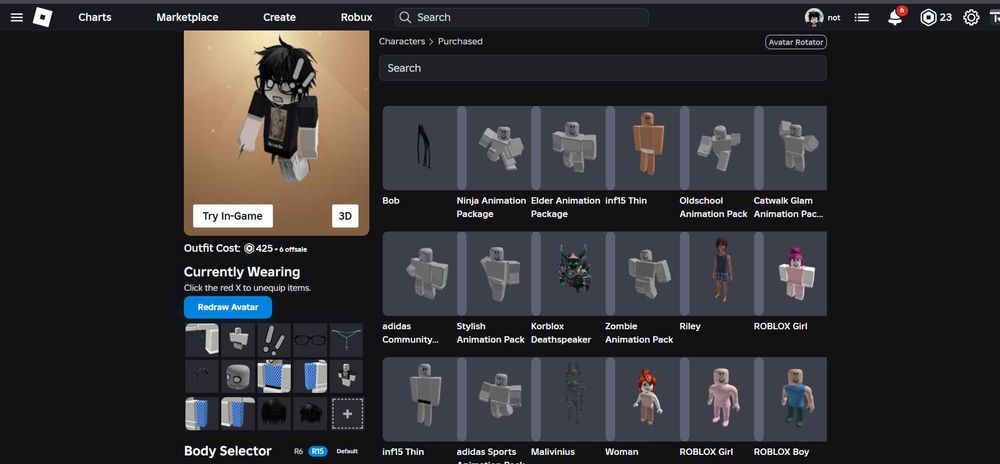Image resolution: width=1000 pixels, height=464 pixels.
Task: Focus the purchased items Search field
Action: (603, 68)
